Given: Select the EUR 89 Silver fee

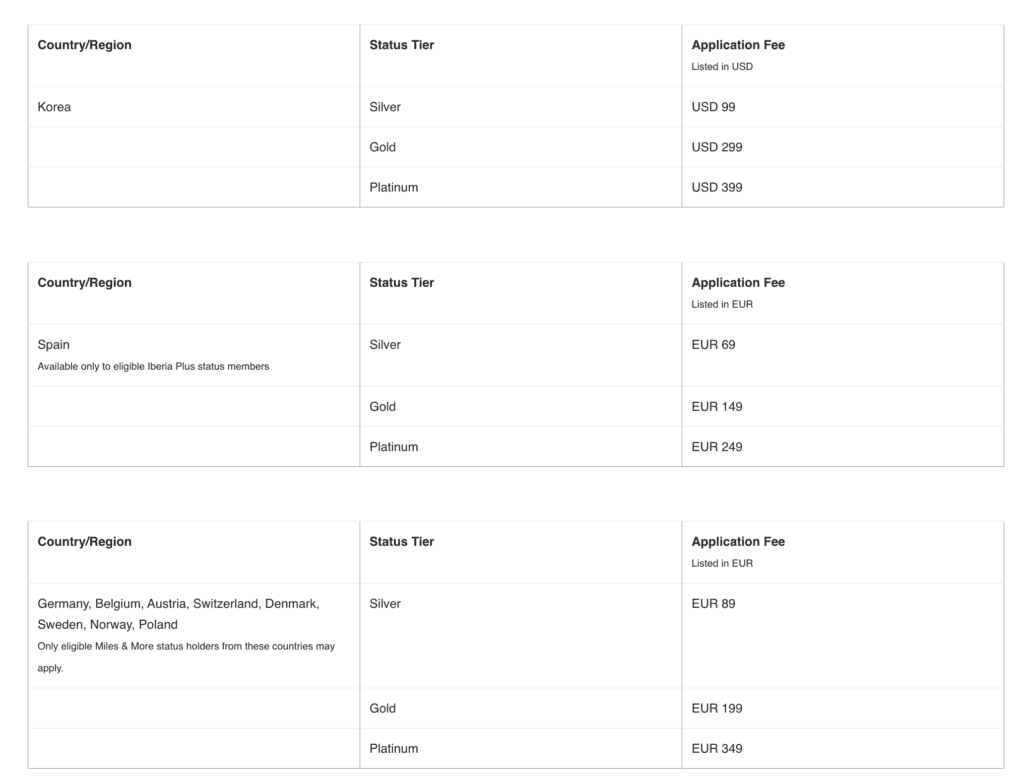Looking at the screenshot, I should click(x=713, y=604).
